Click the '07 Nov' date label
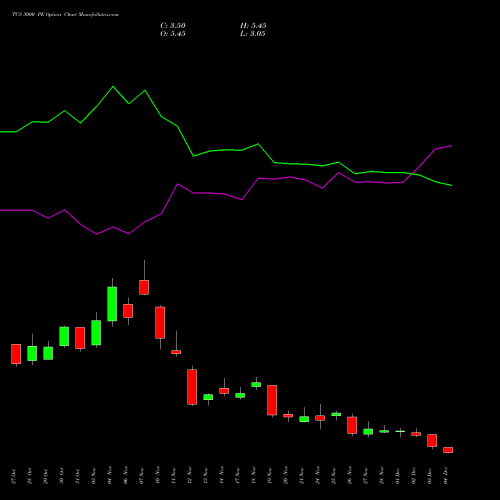Viewport: 500px width, 500px height. coord(142,476)
